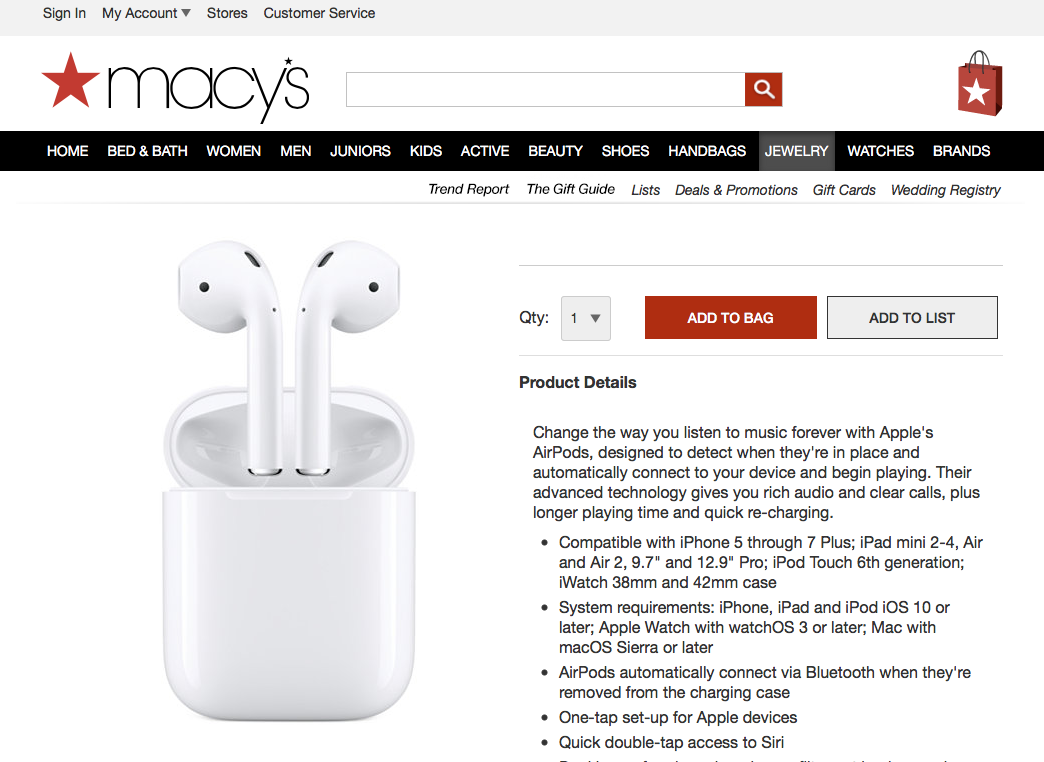Click inside the search text field

(x=545, y=89)
